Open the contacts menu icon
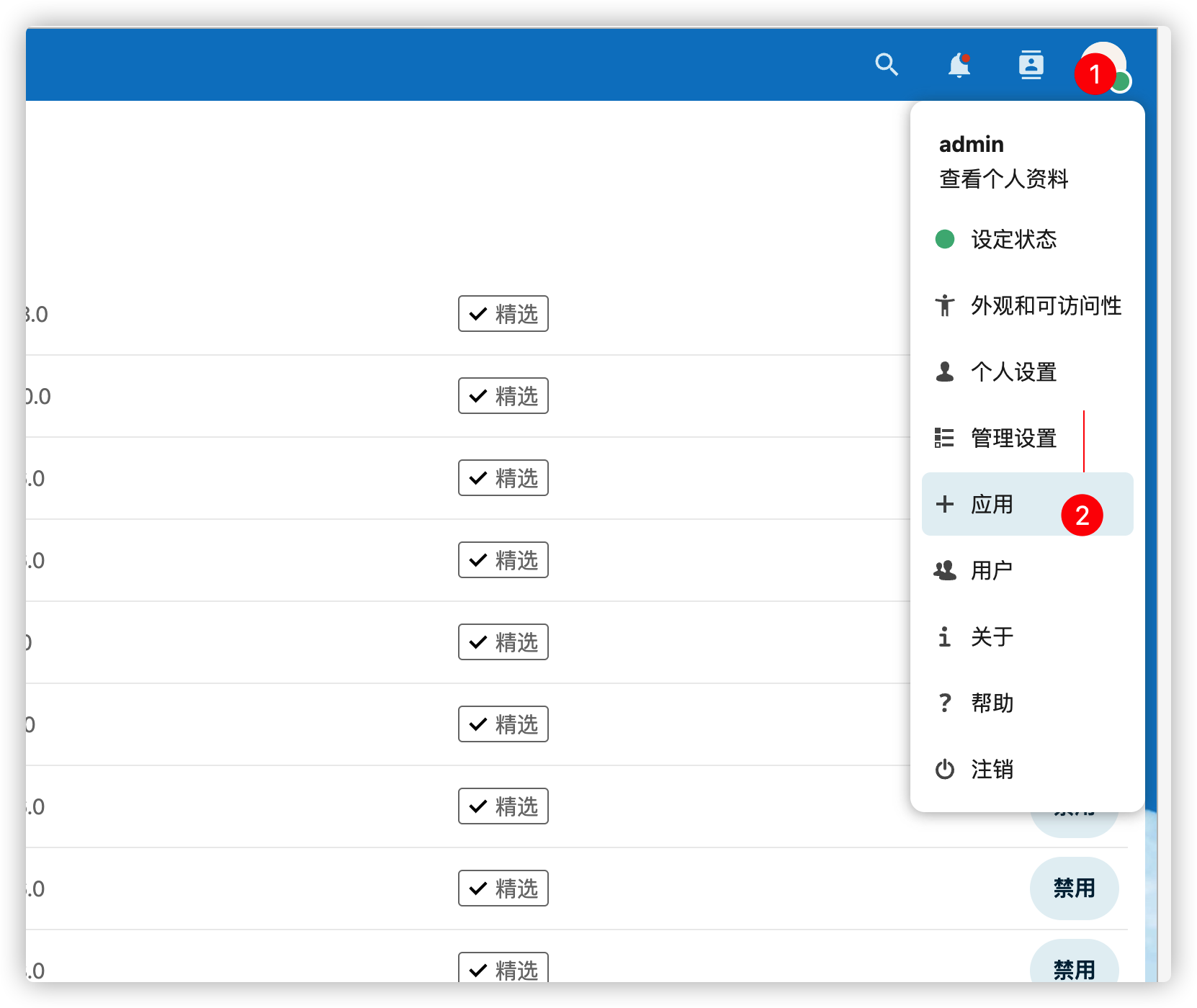The image size is (1197, 1008). (x=1031, y=65)
